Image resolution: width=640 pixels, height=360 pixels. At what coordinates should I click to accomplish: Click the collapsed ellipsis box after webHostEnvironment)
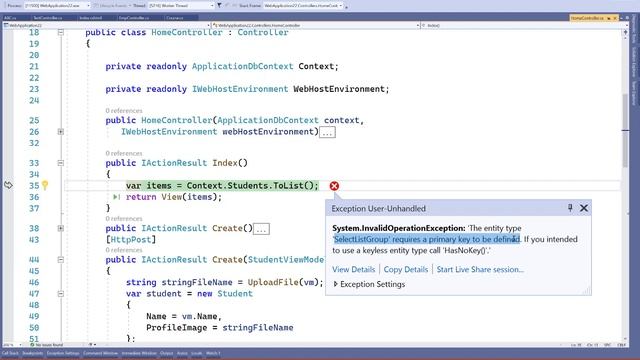[x=327, y=132]
